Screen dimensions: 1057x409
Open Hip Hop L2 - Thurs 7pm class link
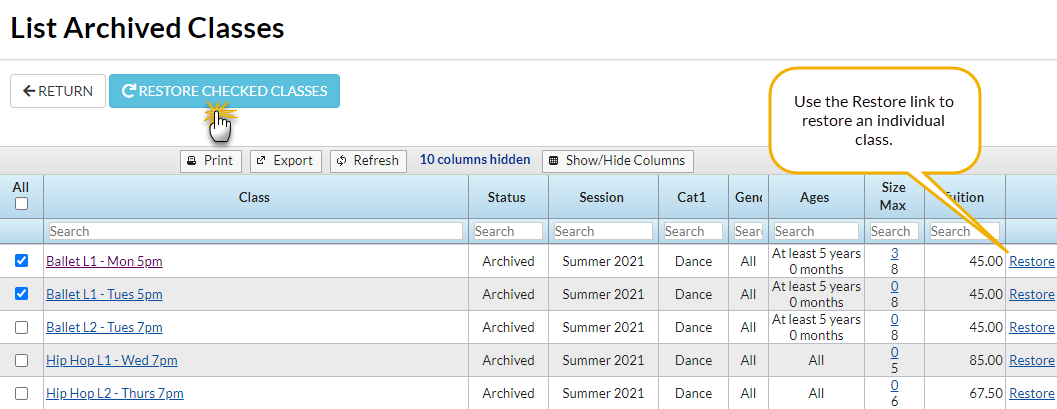[114, 393]
